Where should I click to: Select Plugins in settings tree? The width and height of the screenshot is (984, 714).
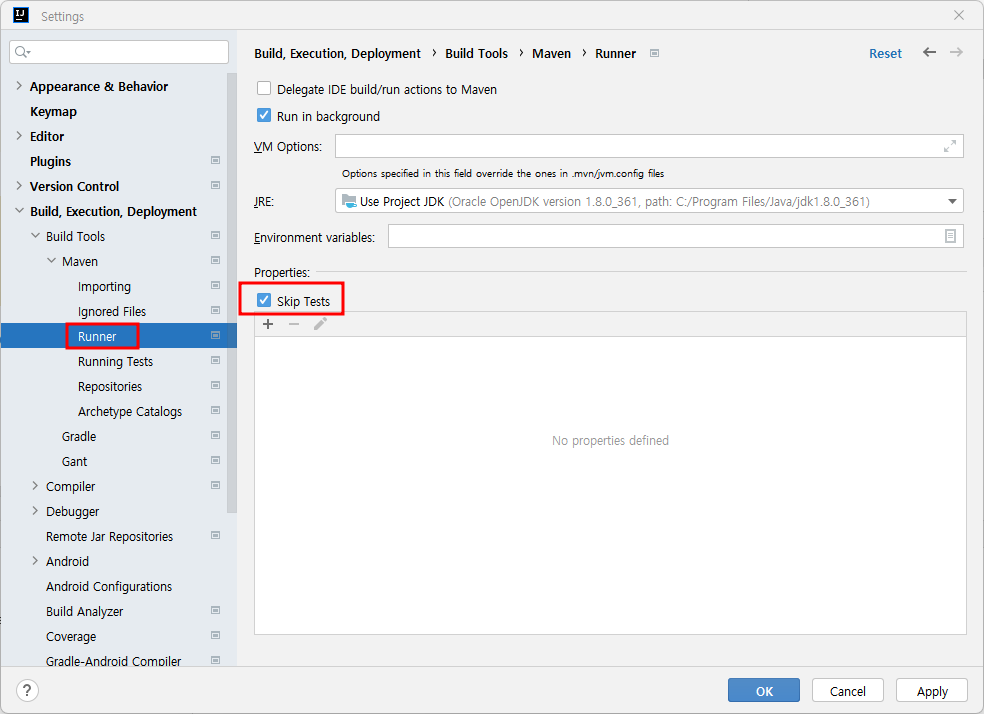point(50,161)
